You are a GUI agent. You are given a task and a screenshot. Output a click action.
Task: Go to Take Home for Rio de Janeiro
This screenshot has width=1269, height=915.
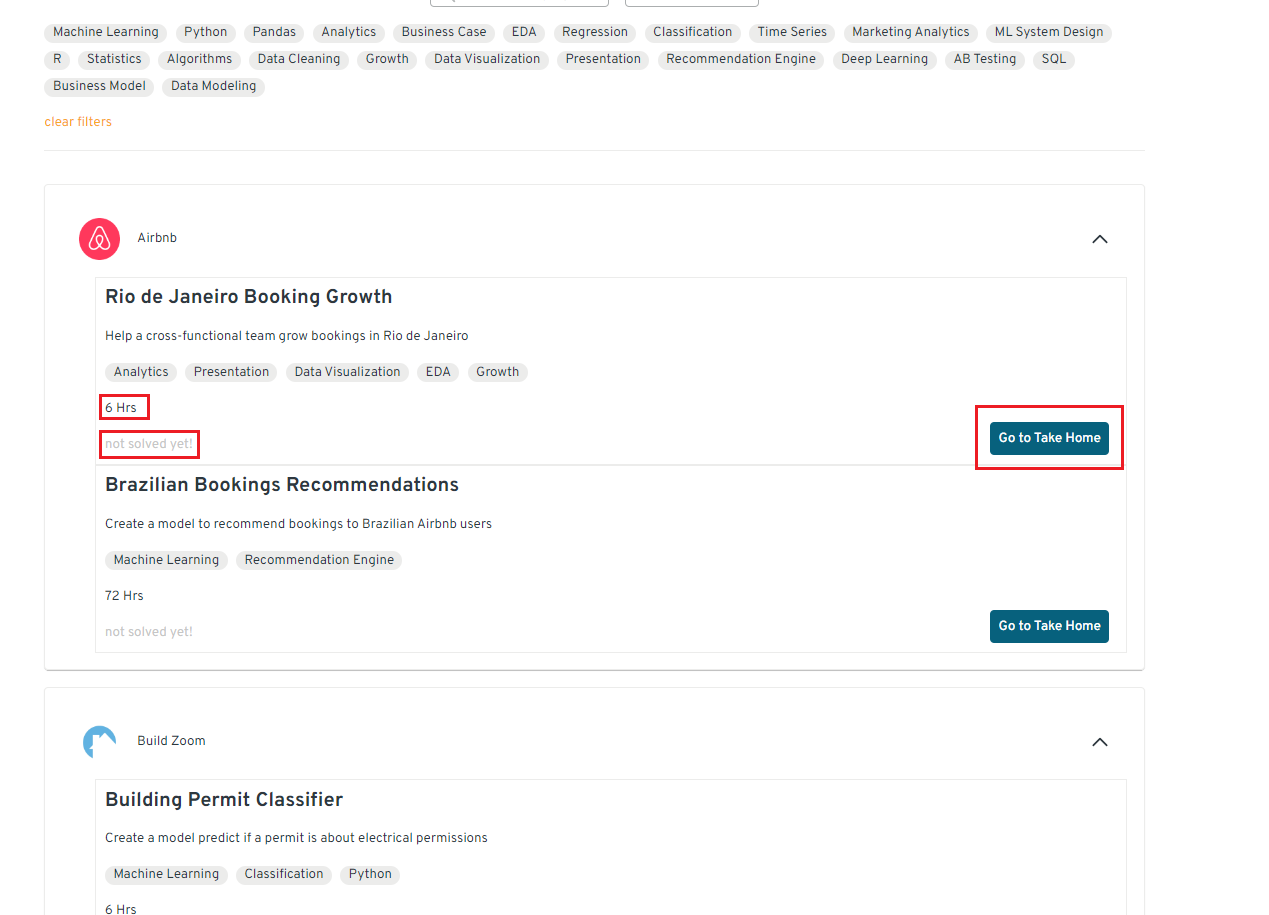1049,438
